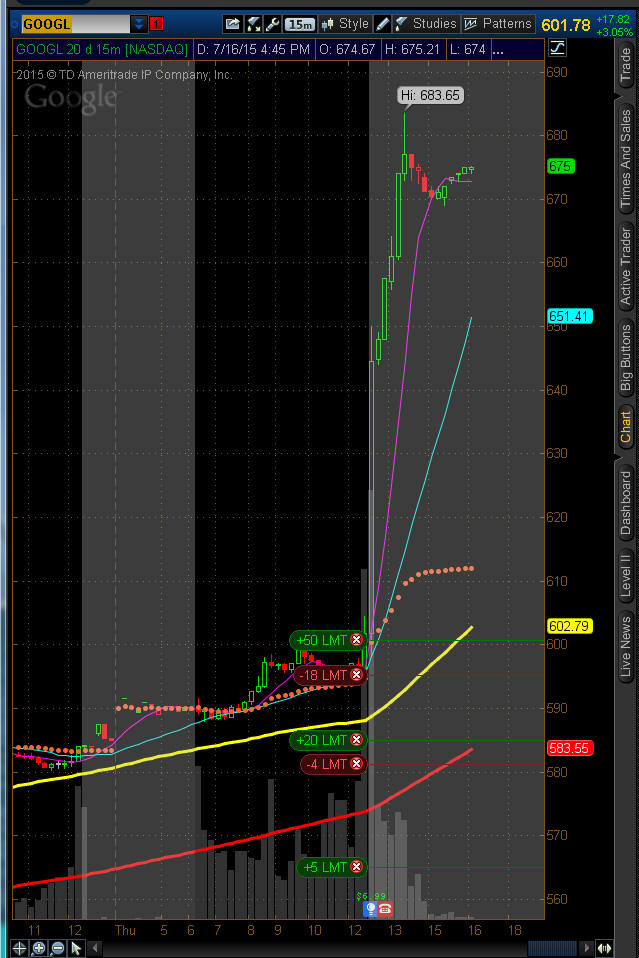Click the +3.05% percent change
This screenshot has width=639, height=958.
pyautogui.click(x=614, y=32)
